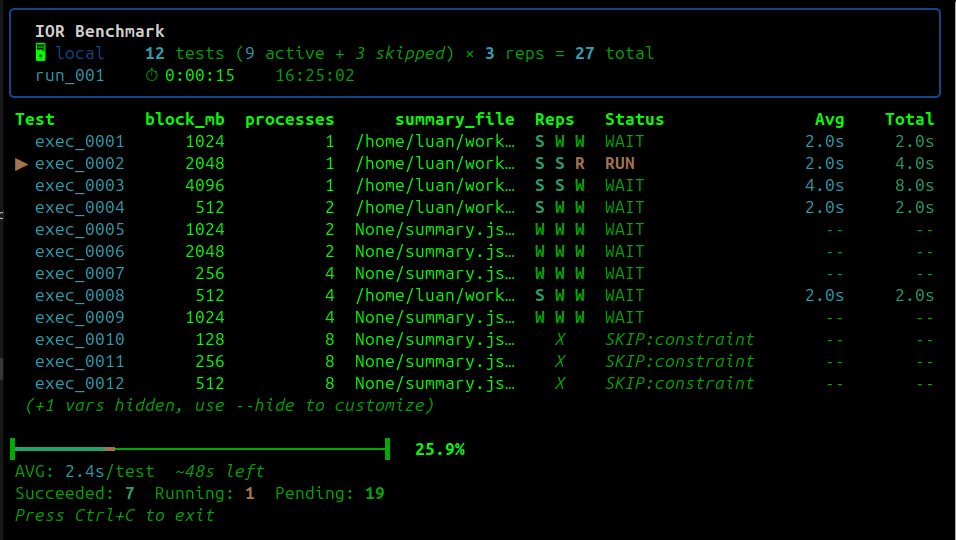Click the progress bar at 25.9%

200,449
